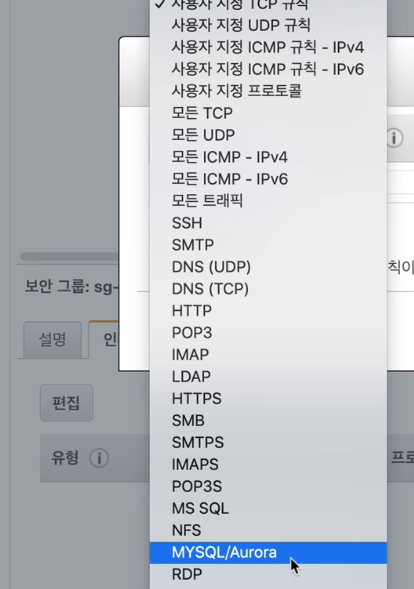Screen dimensions: 414x589
Task: Select 사용자 지정 프로토콜 entry
Action: click(268, 91)
